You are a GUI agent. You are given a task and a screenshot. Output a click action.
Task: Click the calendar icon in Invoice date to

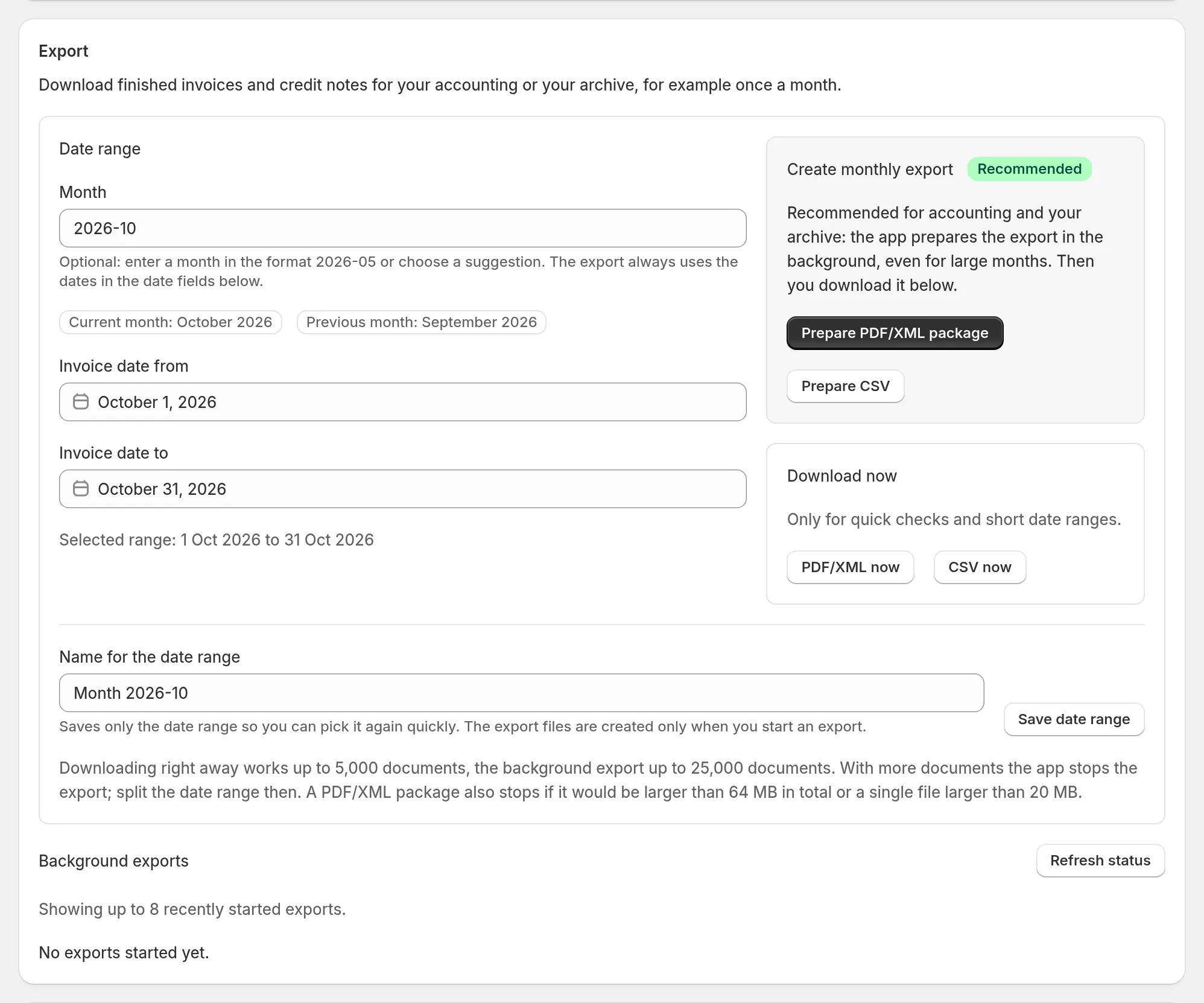[x=81, y=489]
